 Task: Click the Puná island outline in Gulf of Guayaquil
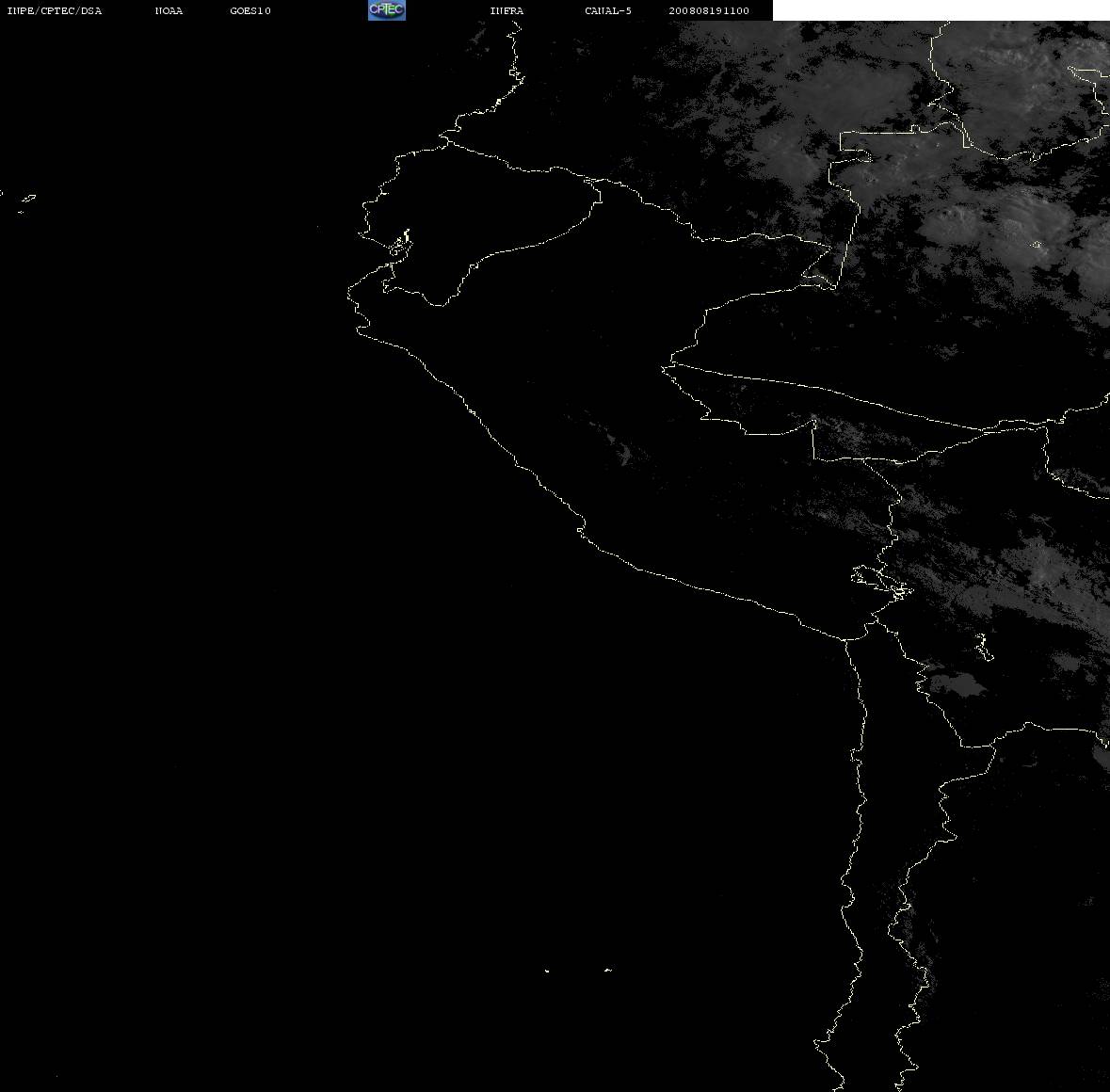tap(400, 244)
